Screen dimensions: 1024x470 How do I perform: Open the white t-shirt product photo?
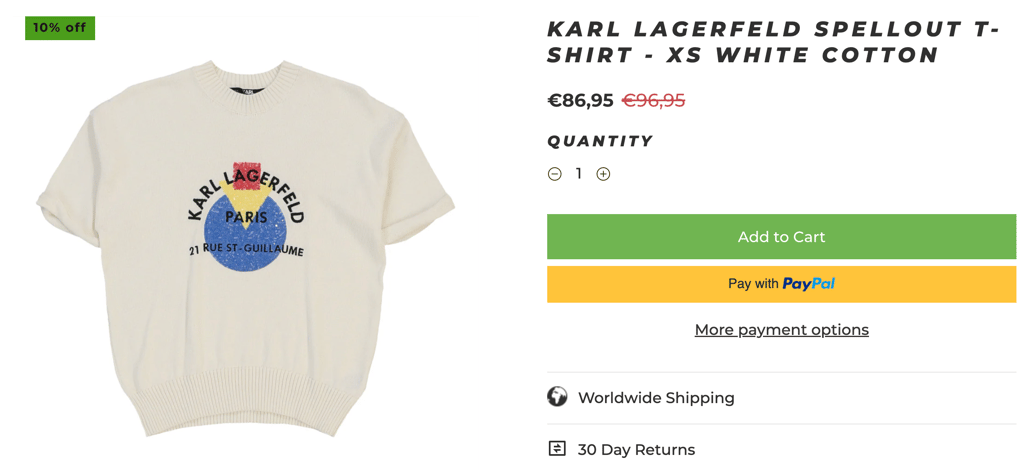click(246, 248)
